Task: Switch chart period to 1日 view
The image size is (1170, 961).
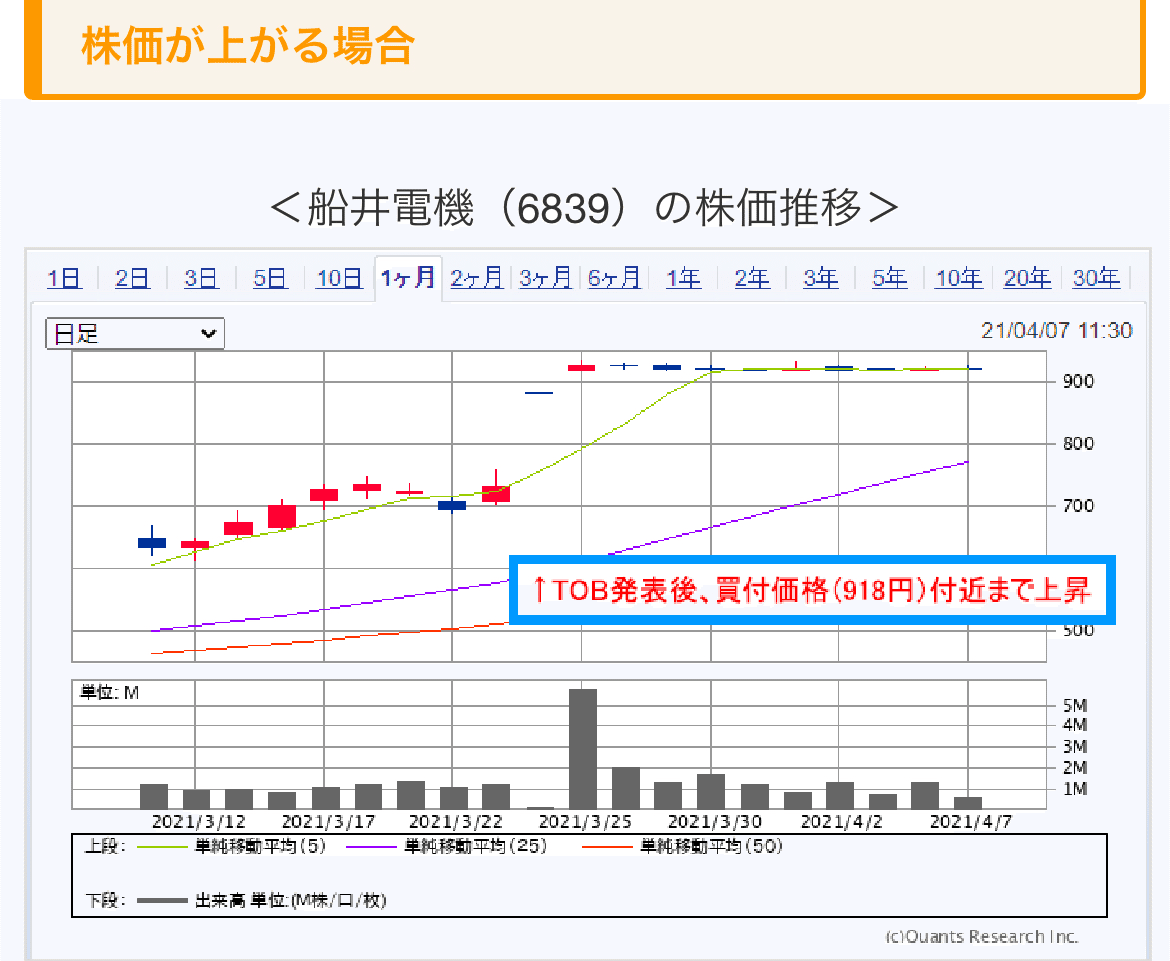Action: (x=63, y=278)
